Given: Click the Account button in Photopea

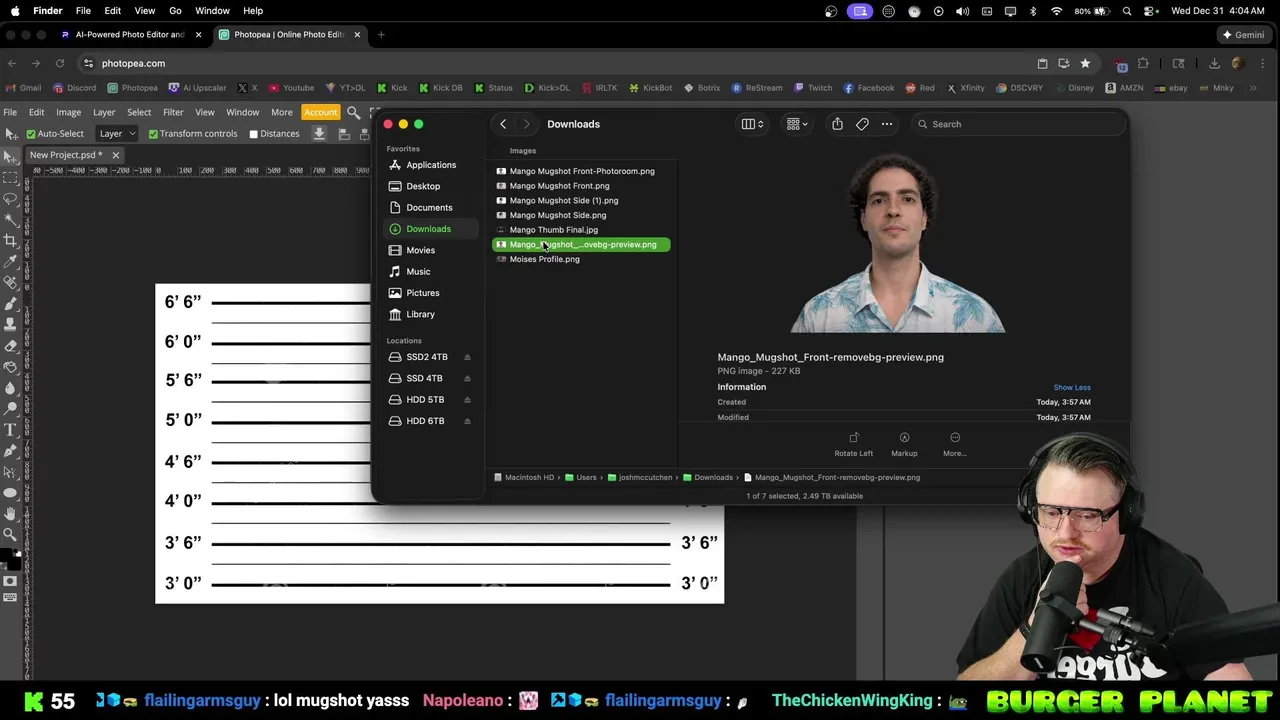Looking at the screenshot, I should (x=321, y=112).
